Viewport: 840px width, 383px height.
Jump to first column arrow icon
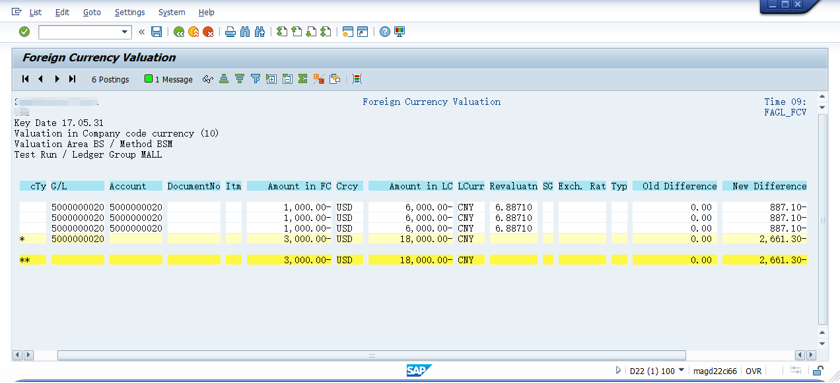[25, 79]
